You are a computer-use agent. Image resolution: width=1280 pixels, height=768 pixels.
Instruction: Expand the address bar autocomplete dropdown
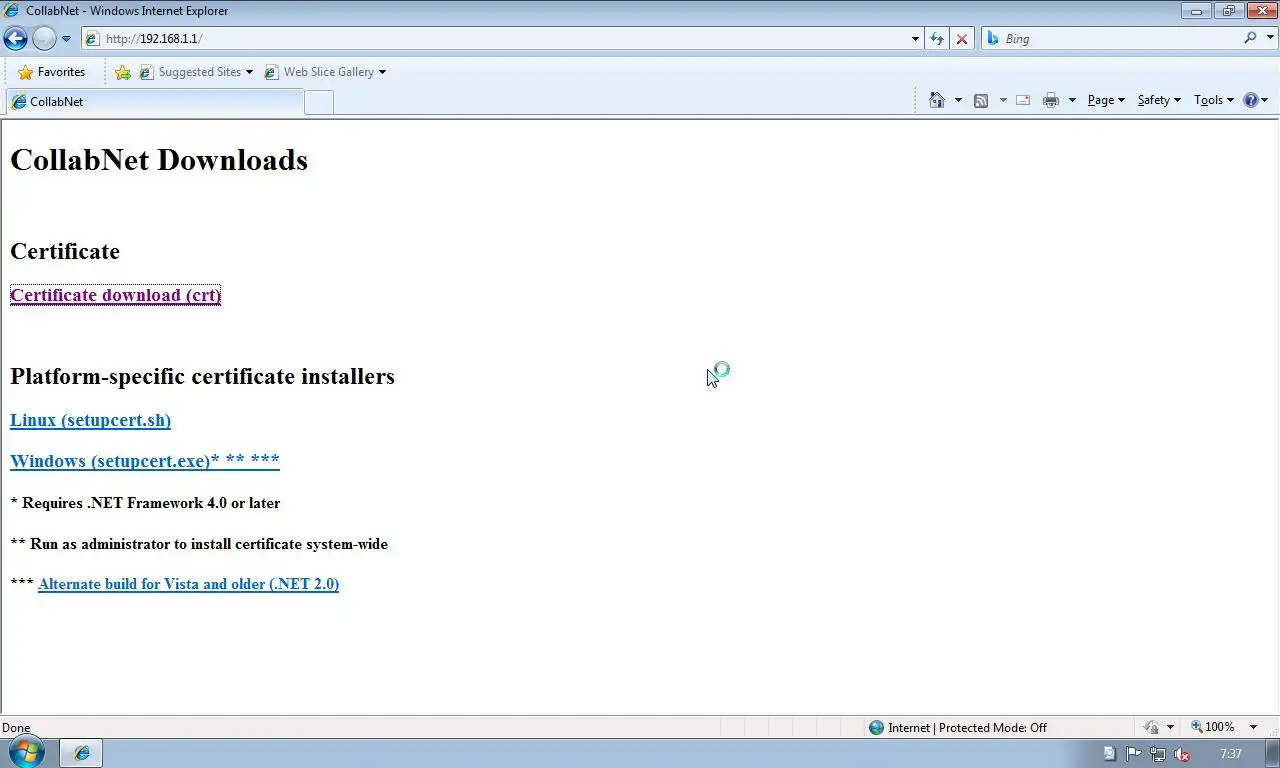pos(915,39)
